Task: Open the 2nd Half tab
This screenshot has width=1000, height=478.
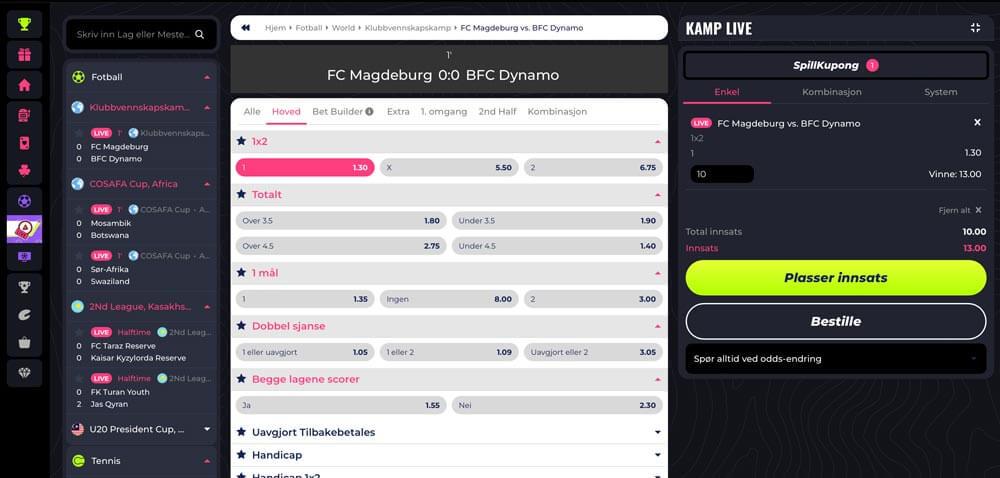Action: click(497, 112)
